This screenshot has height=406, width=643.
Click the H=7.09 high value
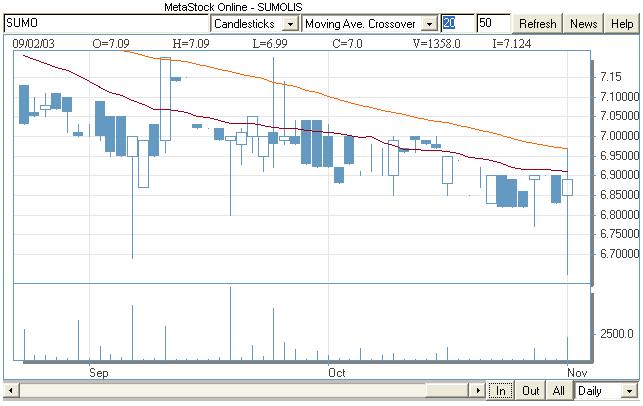click(191, 43)
